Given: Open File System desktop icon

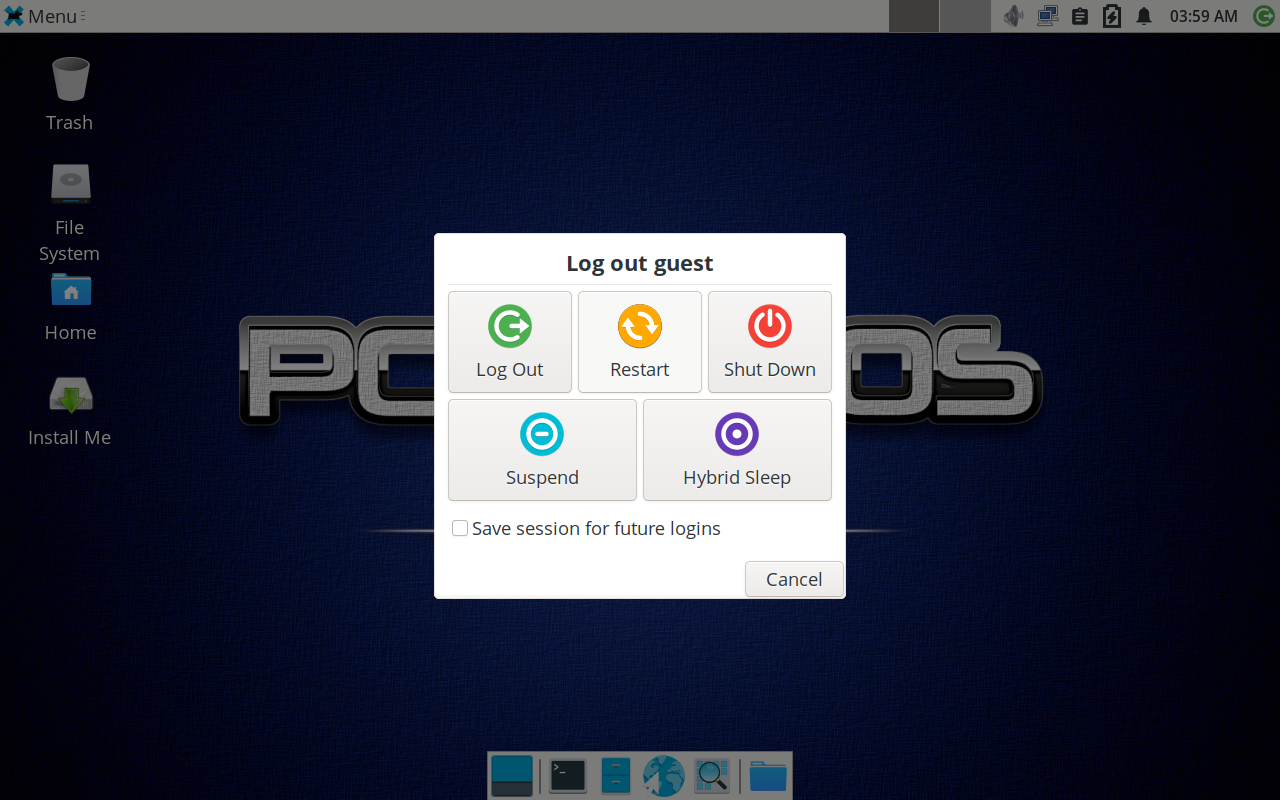Looking at the screenshot, I should pos(70,212).
